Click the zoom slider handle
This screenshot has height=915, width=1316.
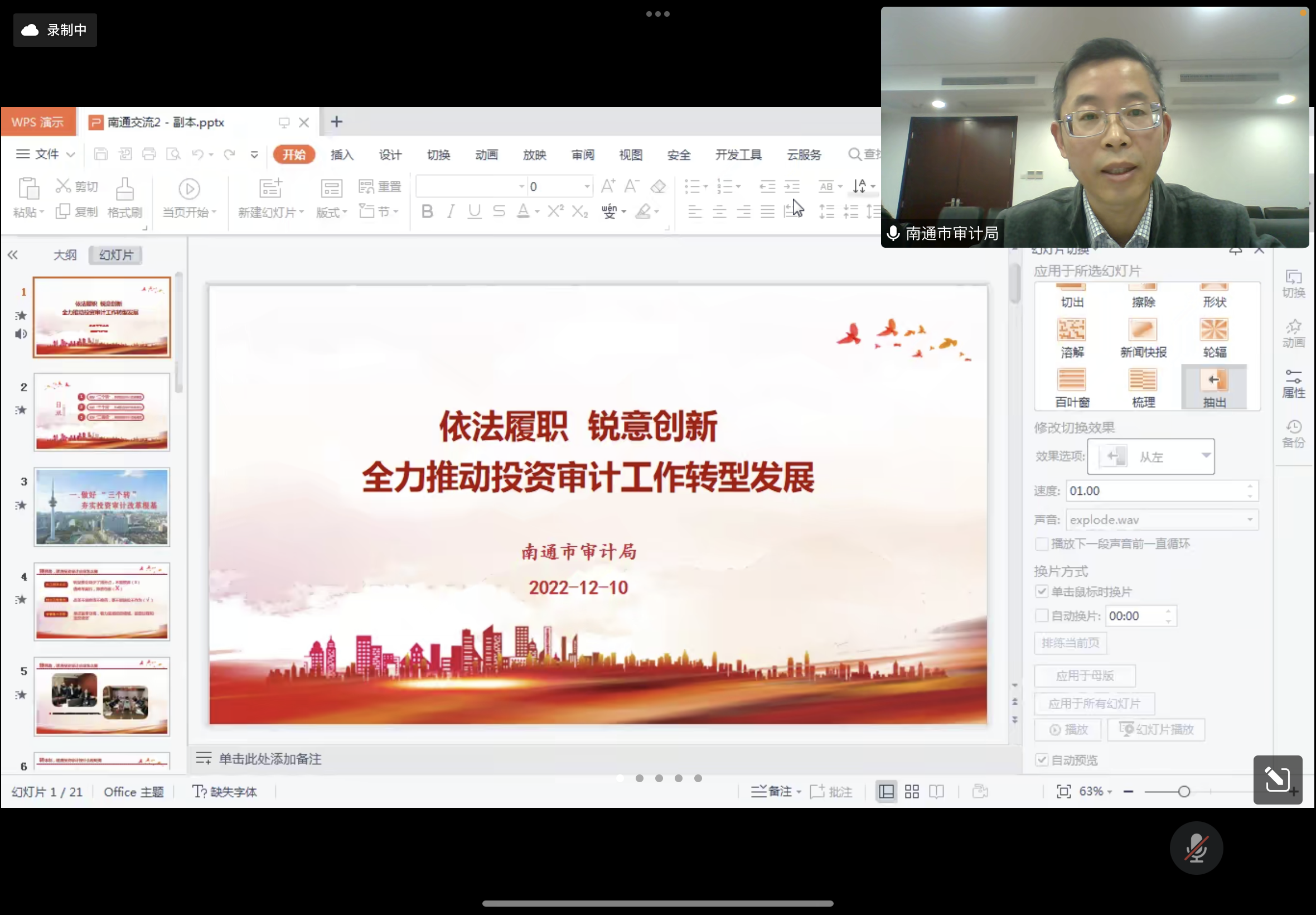pyautogui.click(x=1184, y=792)
